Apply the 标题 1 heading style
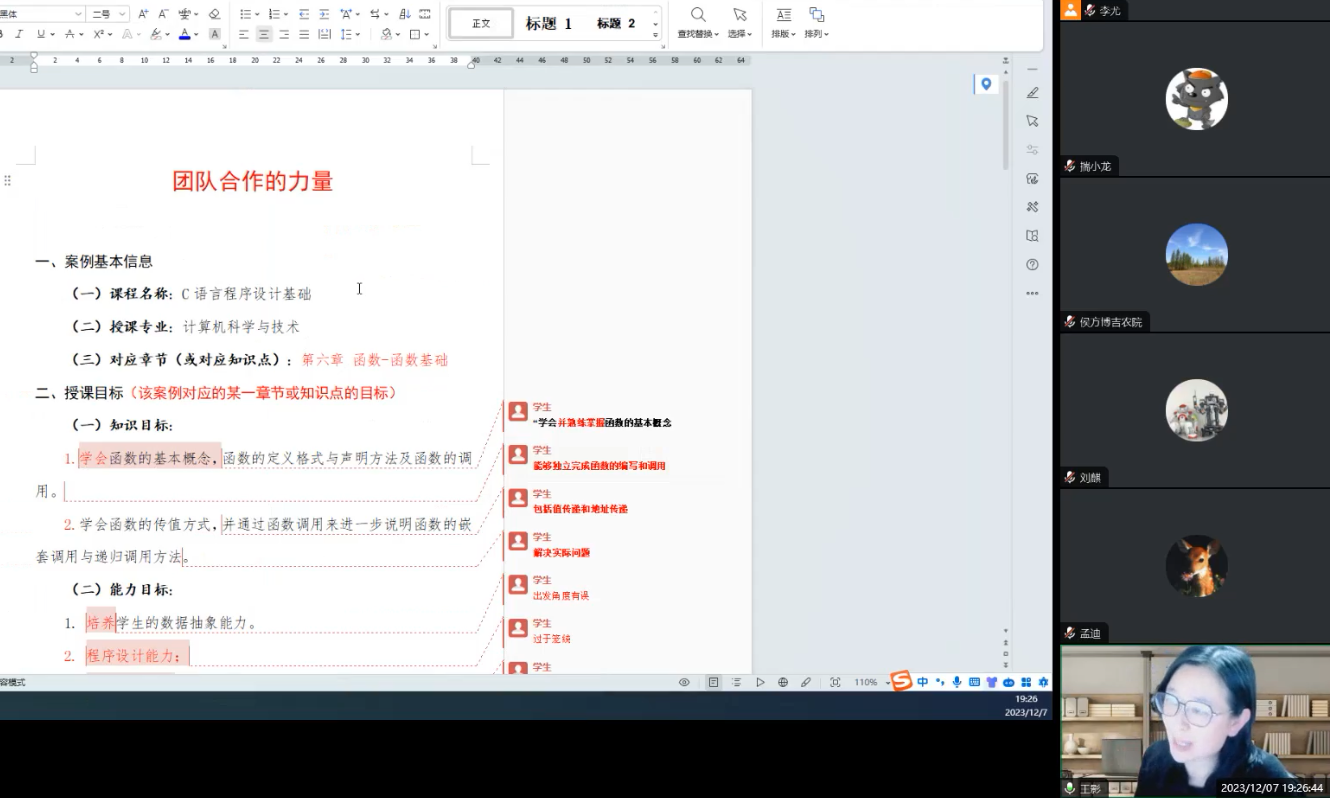 [549, 23]
